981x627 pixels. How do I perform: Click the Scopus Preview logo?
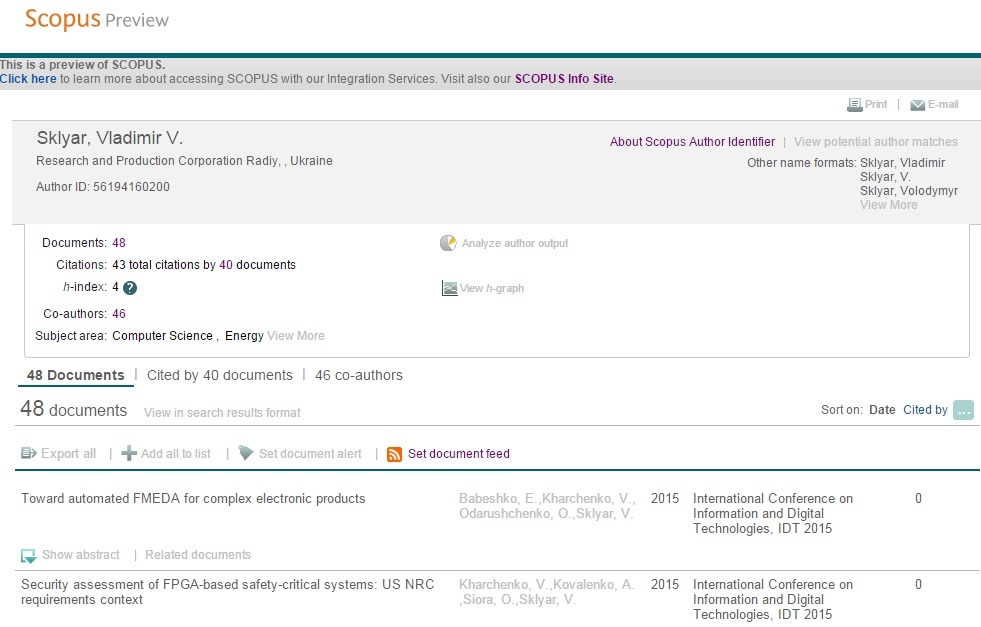(x=97, y=19)
